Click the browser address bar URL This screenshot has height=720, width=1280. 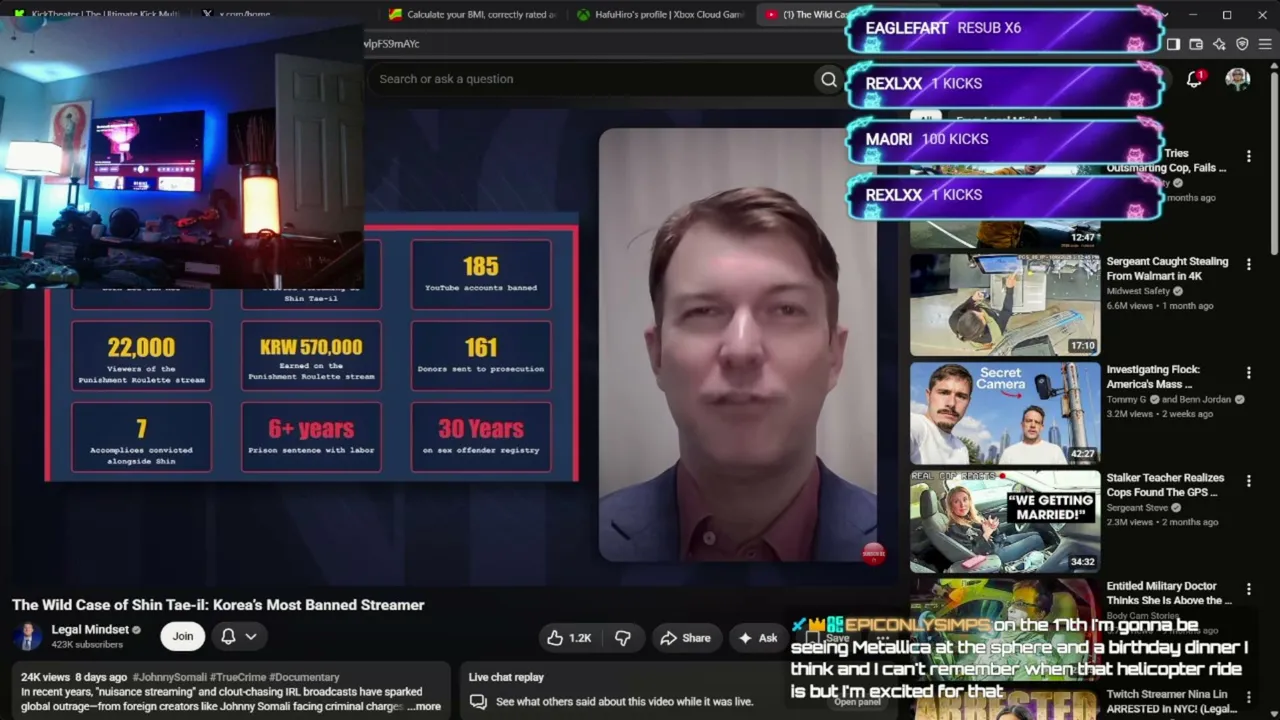tap(391, 44)
